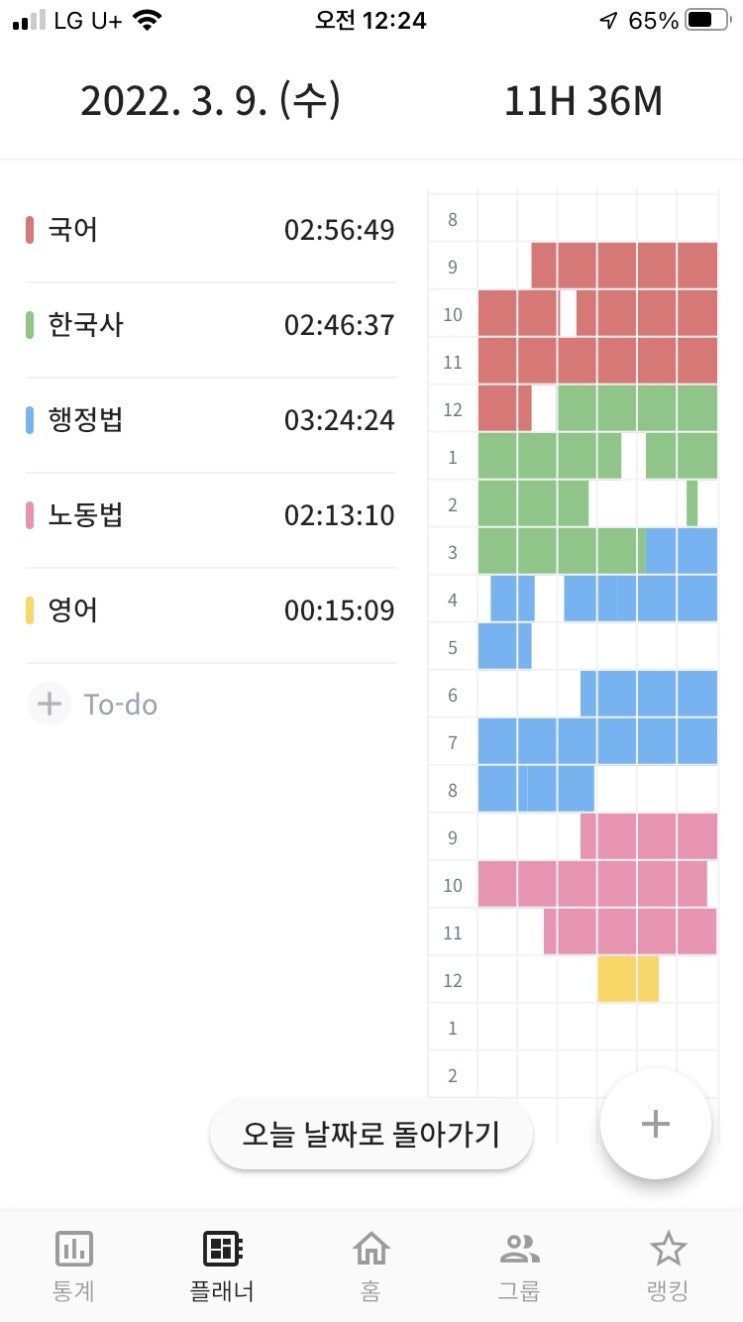743x1322 pixels.
Task: Open the 통계 statistics tab icon
Action: pos(73,1248)
